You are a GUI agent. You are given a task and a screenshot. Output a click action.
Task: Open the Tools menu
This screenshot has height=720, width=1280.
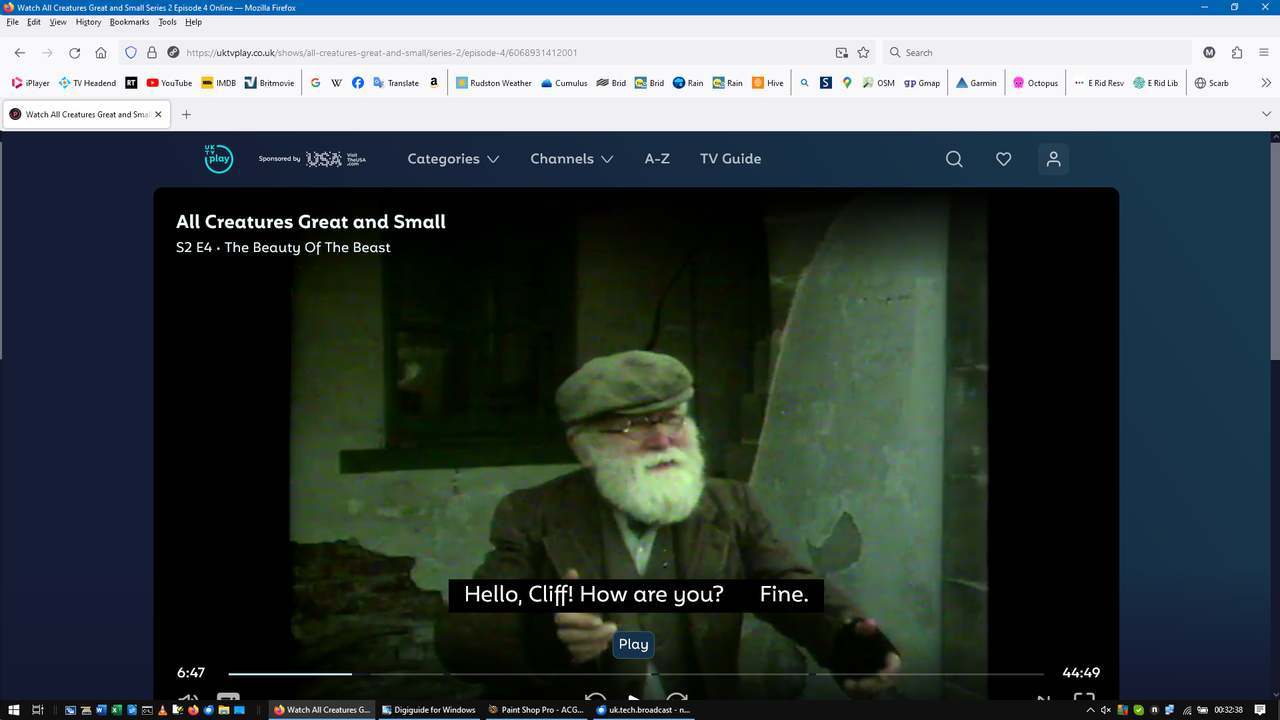pyautogui.click(x=167, y=22)
